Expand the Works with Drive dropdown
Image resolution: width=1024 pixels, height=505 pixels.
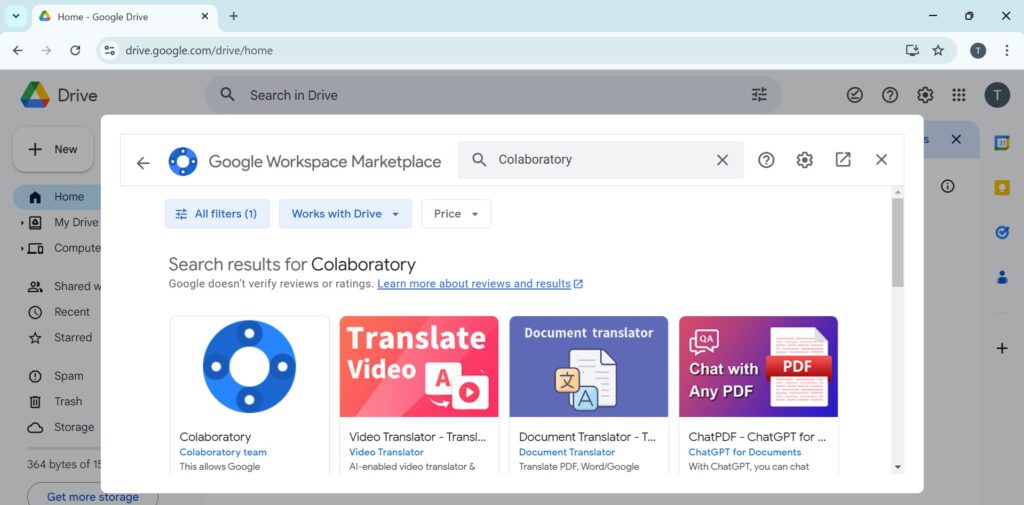tap(345, 214)
